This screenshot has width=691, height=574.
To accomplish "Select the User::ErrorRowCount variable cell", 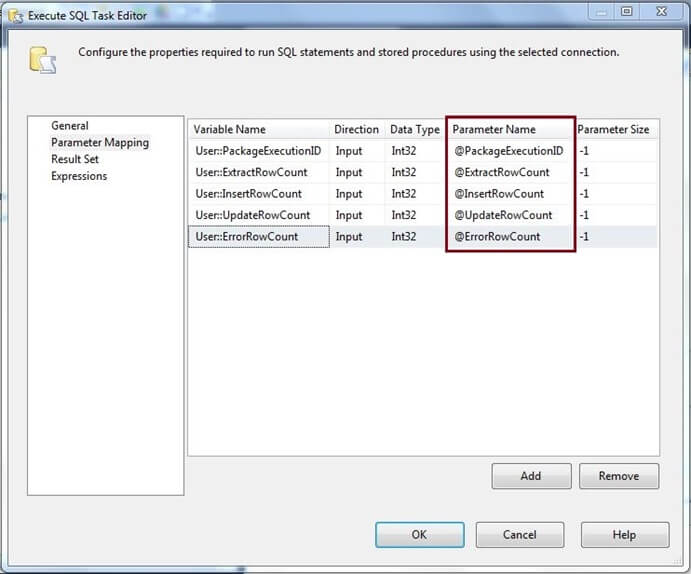I will [x=259, y=237].
